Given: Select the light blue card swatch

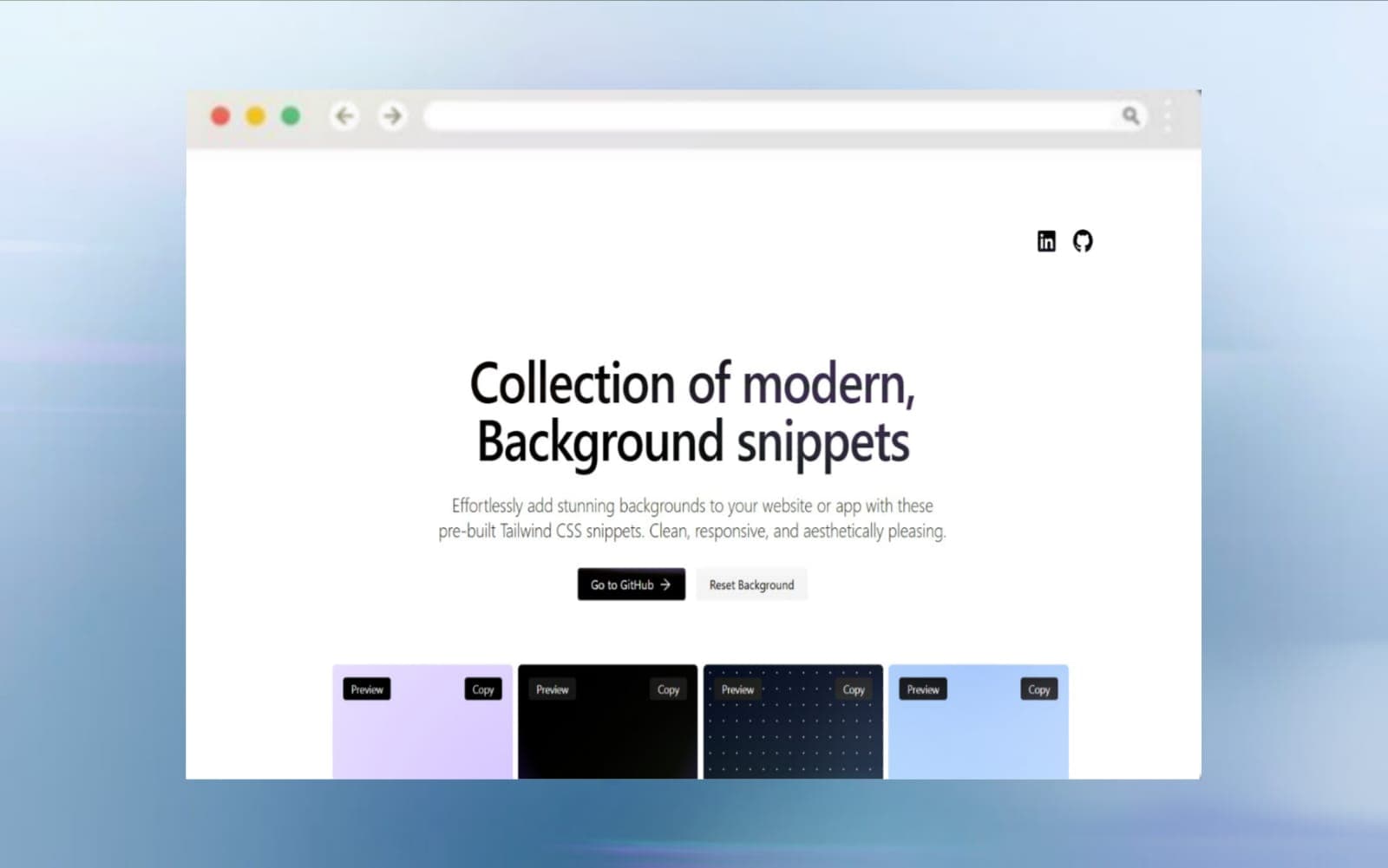Looking at the screenshot, I should tap(979, 741).
